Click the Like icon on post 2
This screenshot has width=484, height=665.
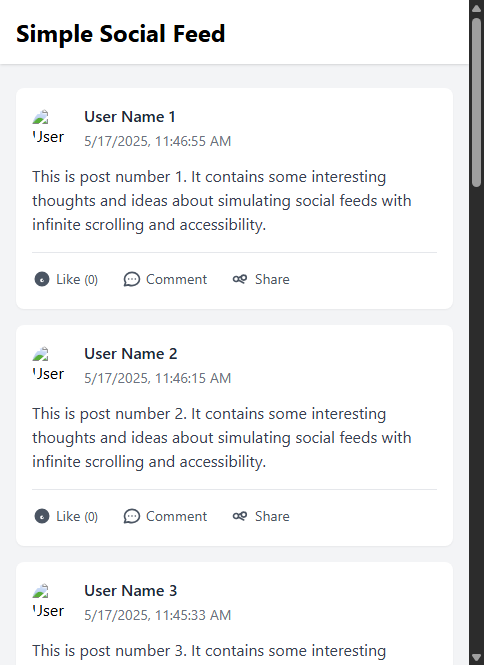click(42, 516)
